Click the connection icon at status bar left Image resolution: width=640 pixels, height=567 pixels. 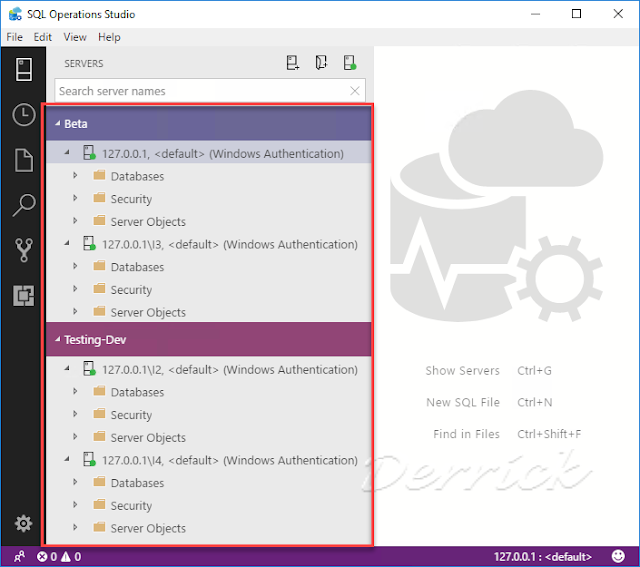pos(19,556)
